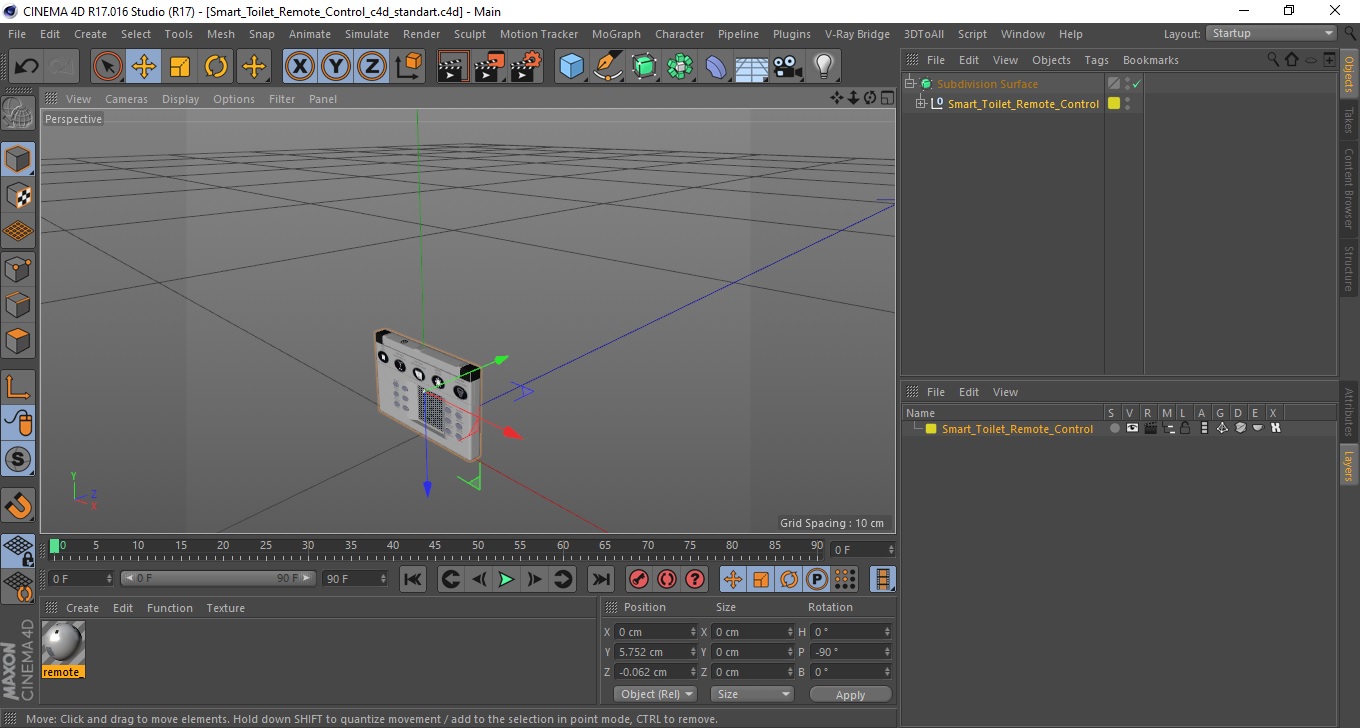Open Object Manager Tags menu

1096,60
